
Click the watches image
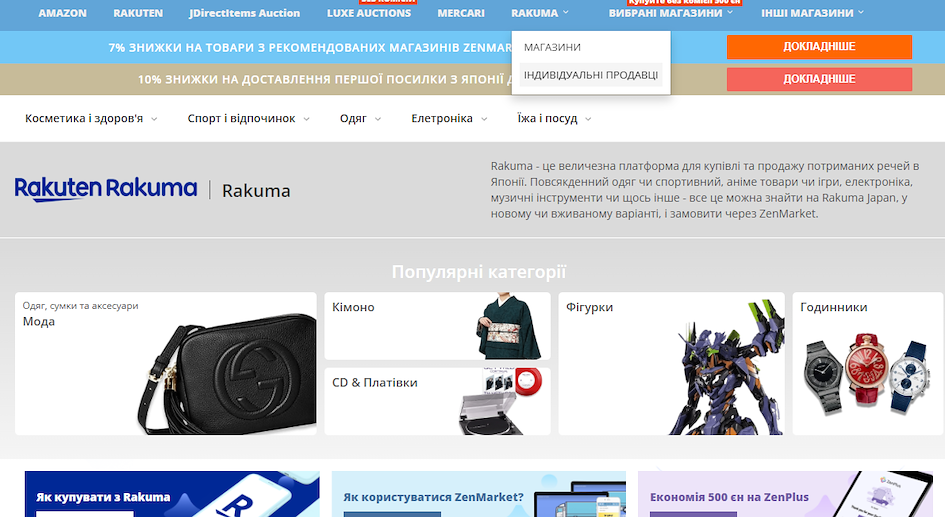pos(866,374)
